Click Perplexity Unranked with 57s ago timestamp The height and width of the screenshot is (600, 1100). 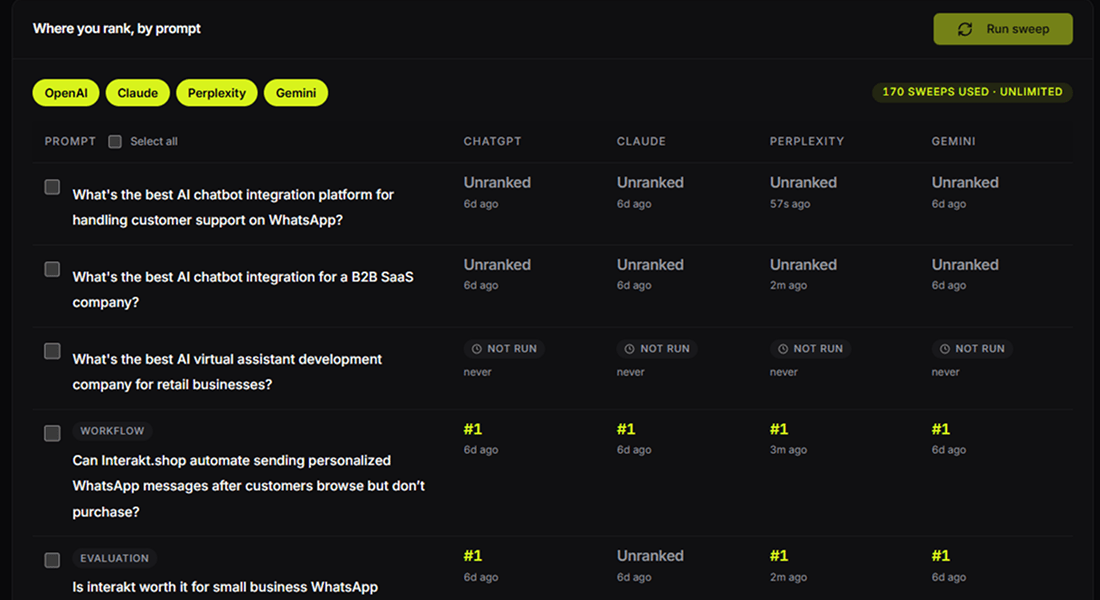point(803,182)
